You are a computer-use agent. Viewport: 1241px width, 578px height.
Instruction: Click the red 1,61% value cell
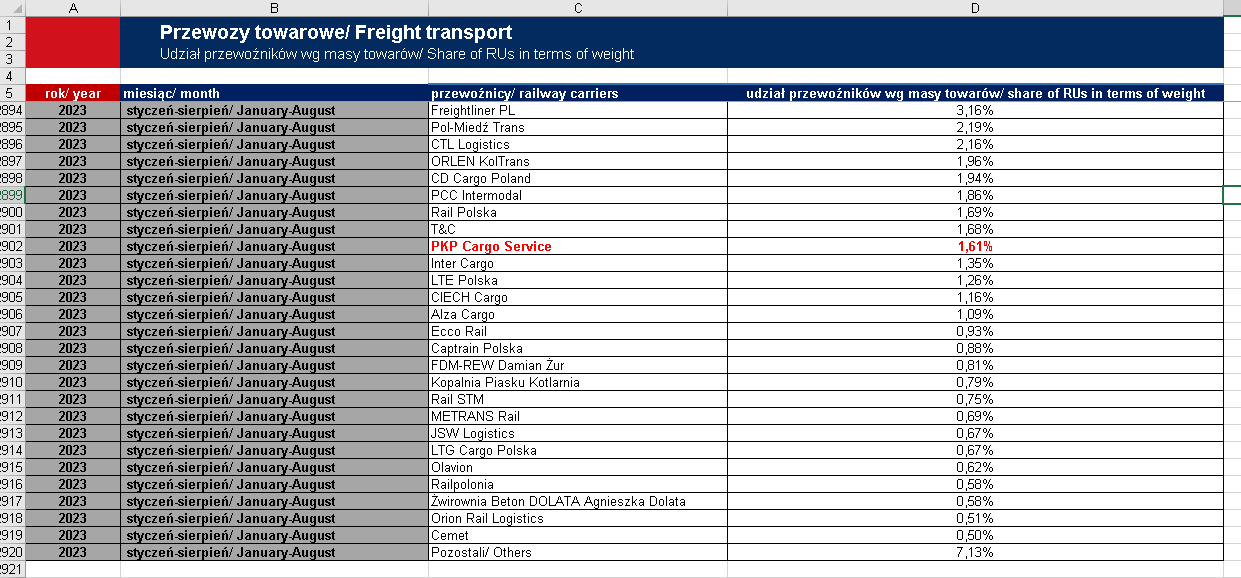[975, 246]
